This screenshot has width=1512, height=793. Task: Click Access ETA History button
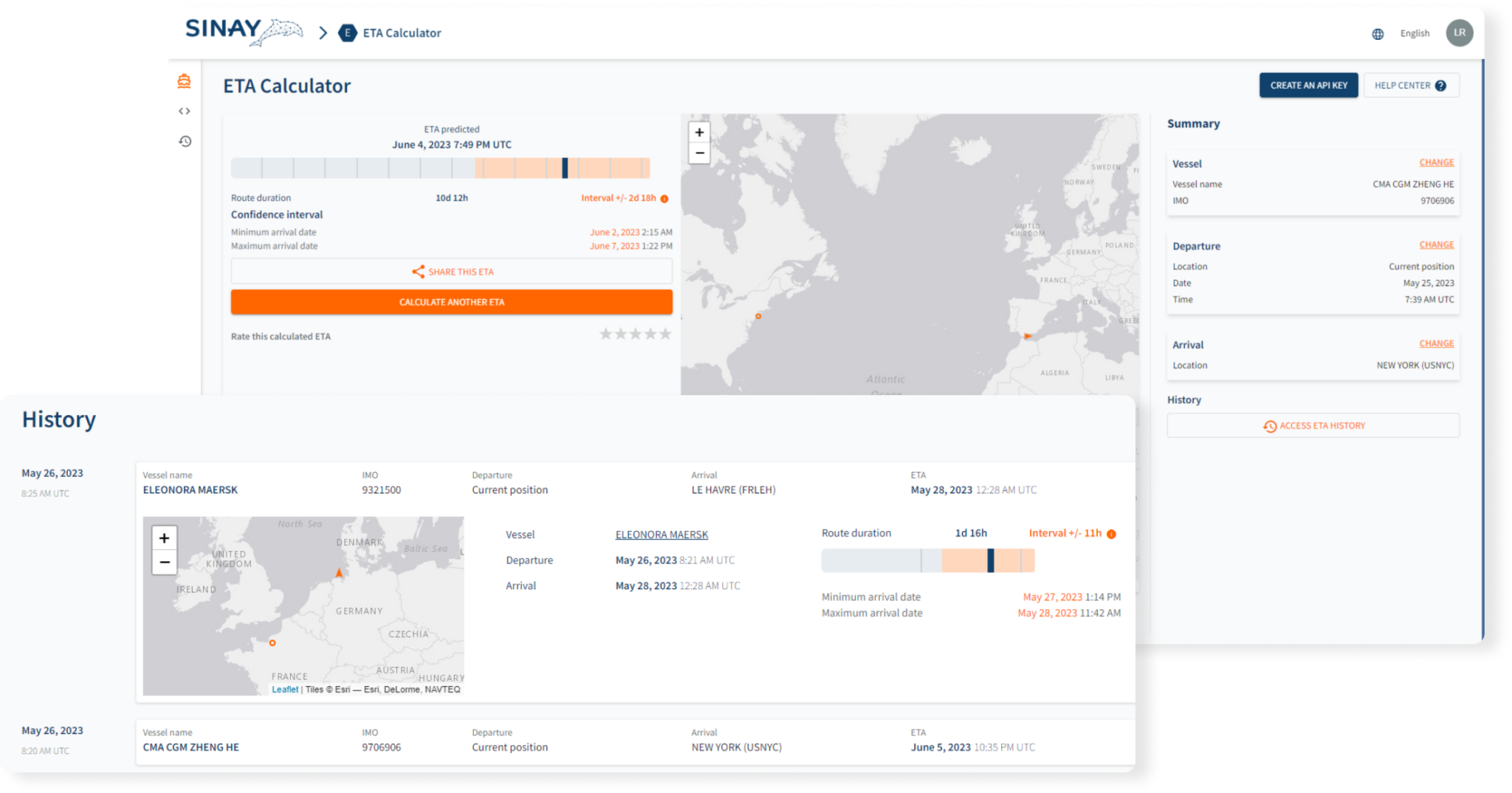[1313, 426]
